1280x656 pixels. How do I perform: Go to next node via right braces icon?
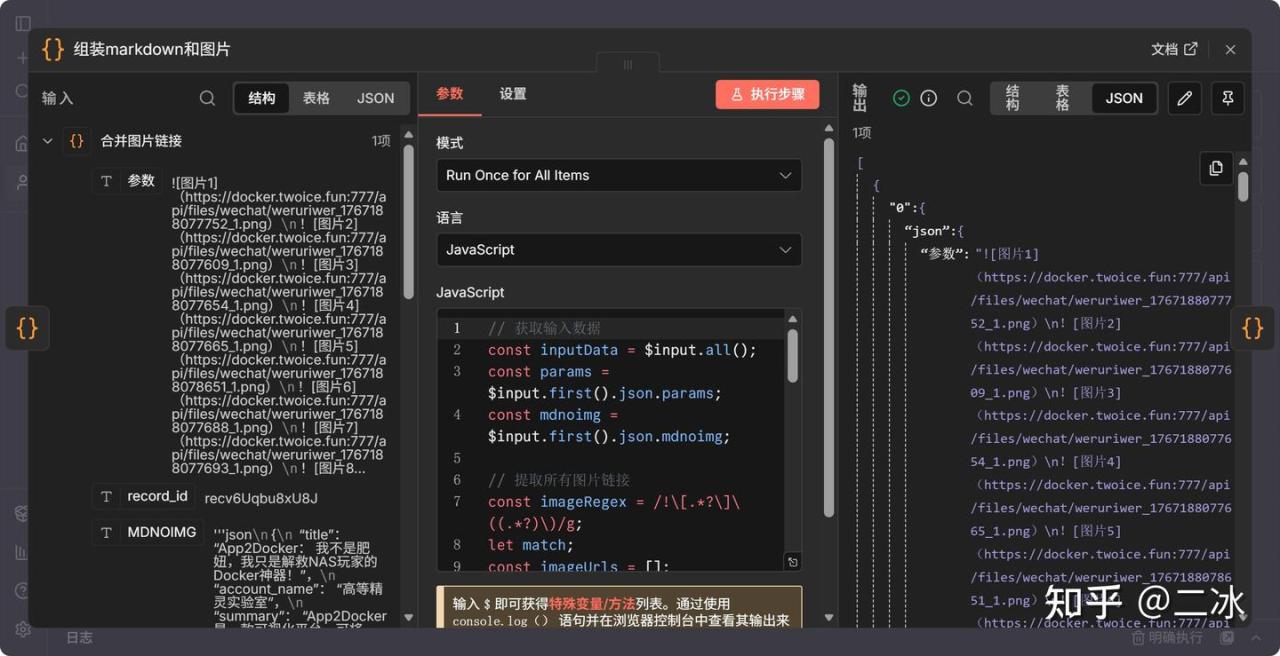pos(1252,328)
